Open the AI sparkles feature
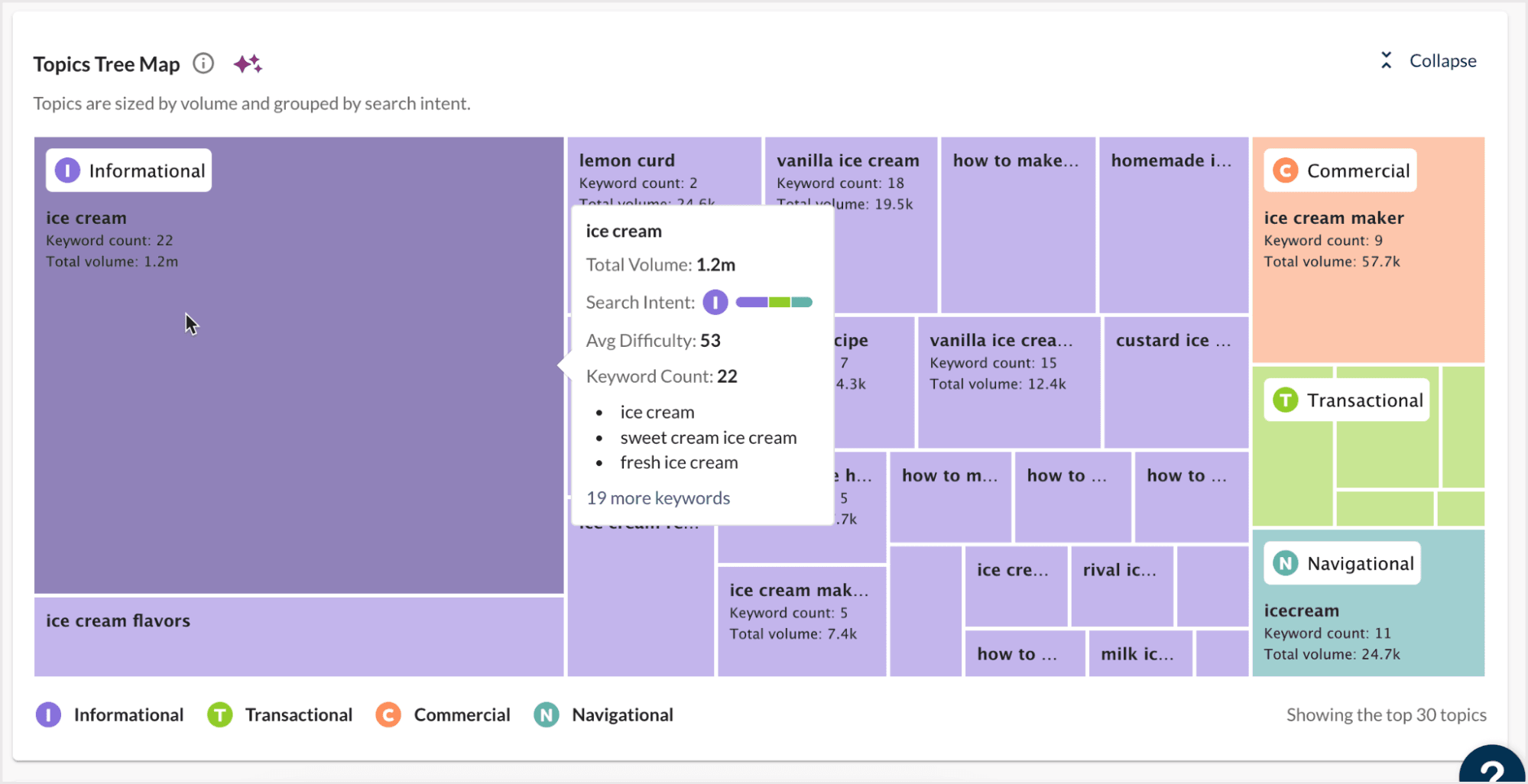Viewport: 1528px width, 784px height. (248, 63)
